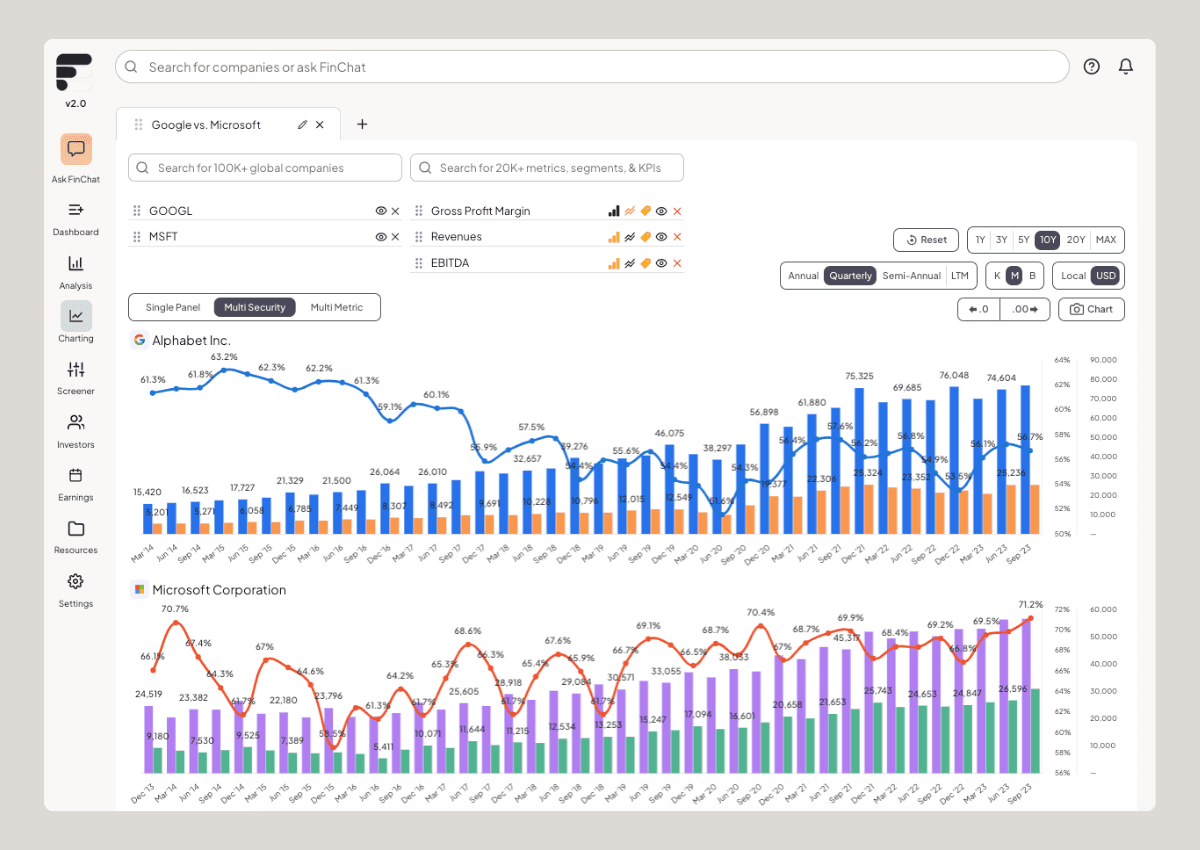Select the Multi Security view
This screenshot has width=1200, height=850.
click(x=255, y=307)
